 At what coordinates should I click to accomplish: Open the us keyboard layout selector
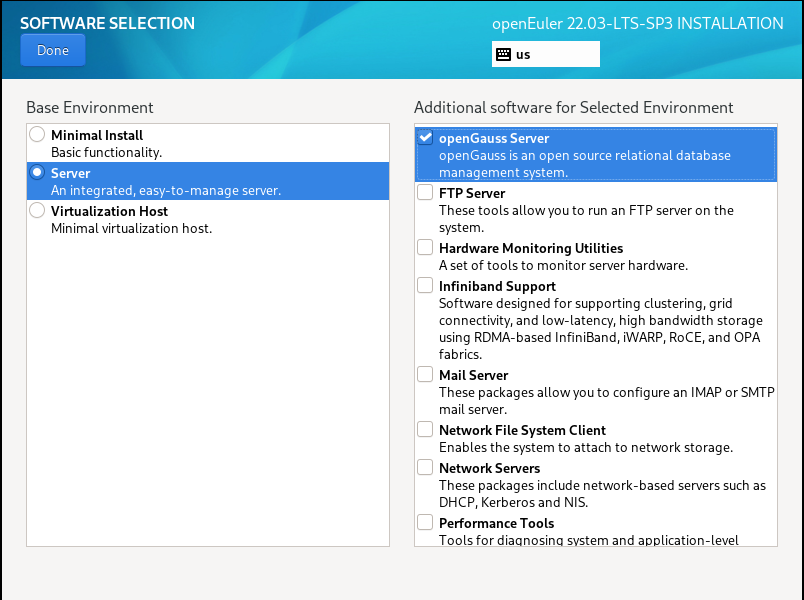546,54
